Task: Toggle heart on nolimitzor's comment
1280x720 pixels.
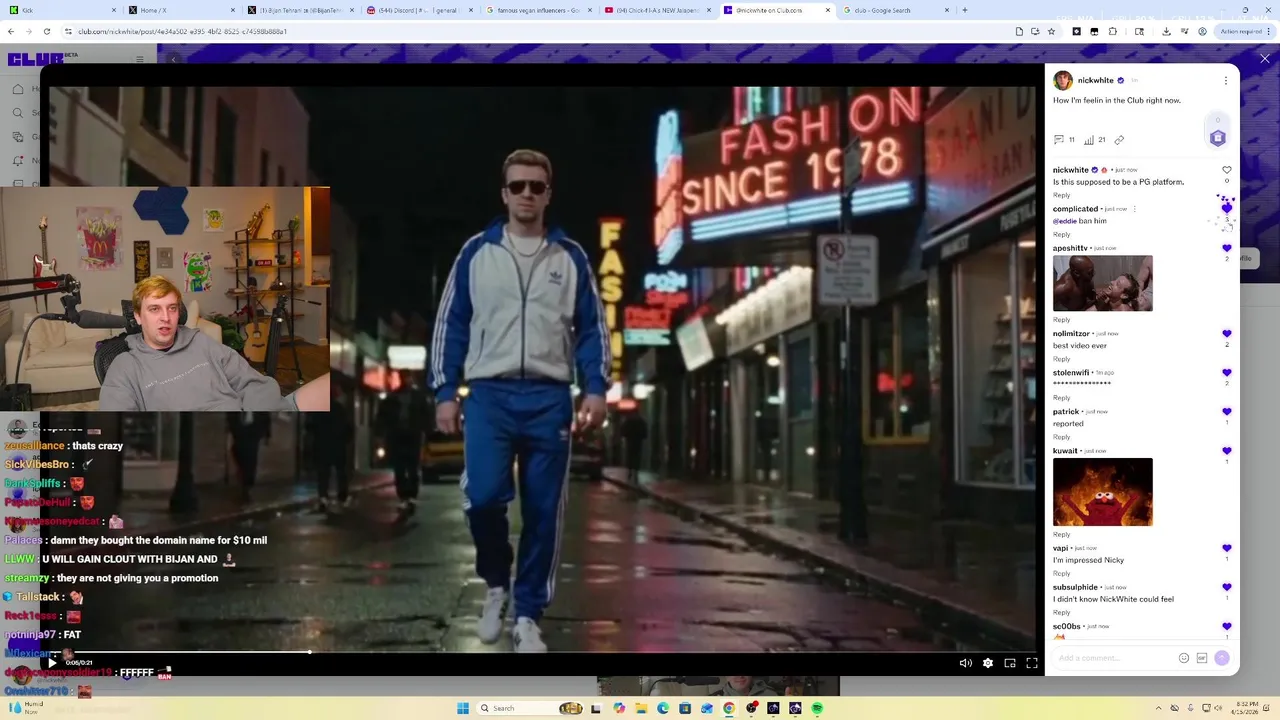Action: coord(1227,334)
